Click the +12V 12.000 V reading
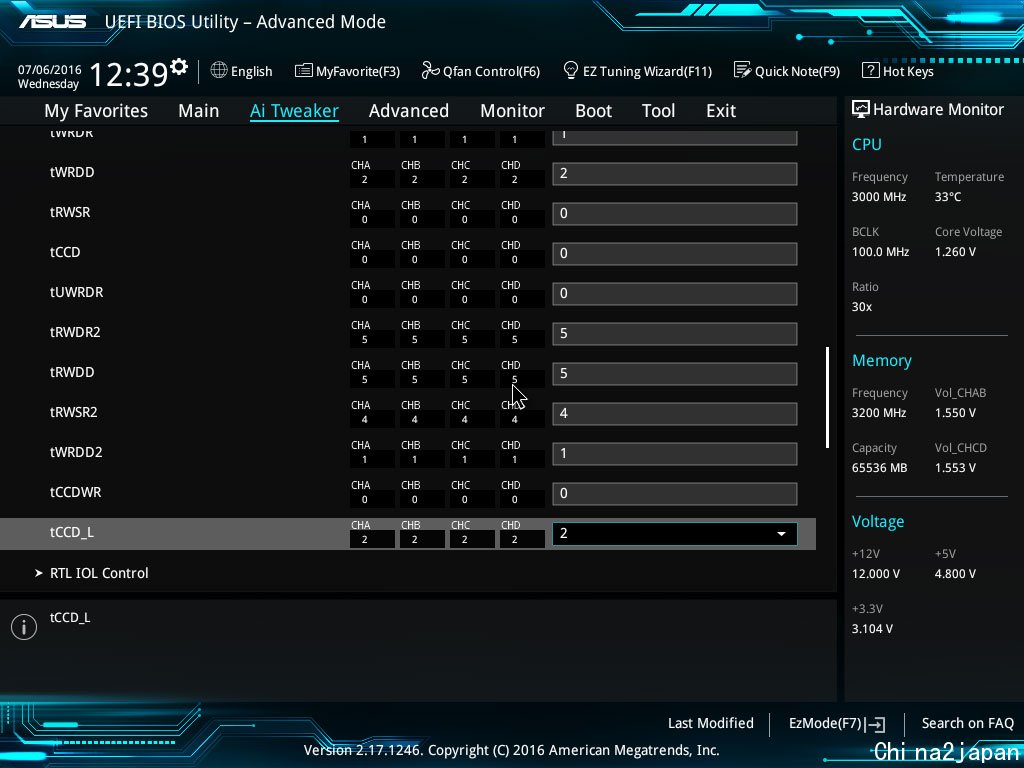This screenshot has width=1024, height=768. pyautogui.click(x=875, y=573)
